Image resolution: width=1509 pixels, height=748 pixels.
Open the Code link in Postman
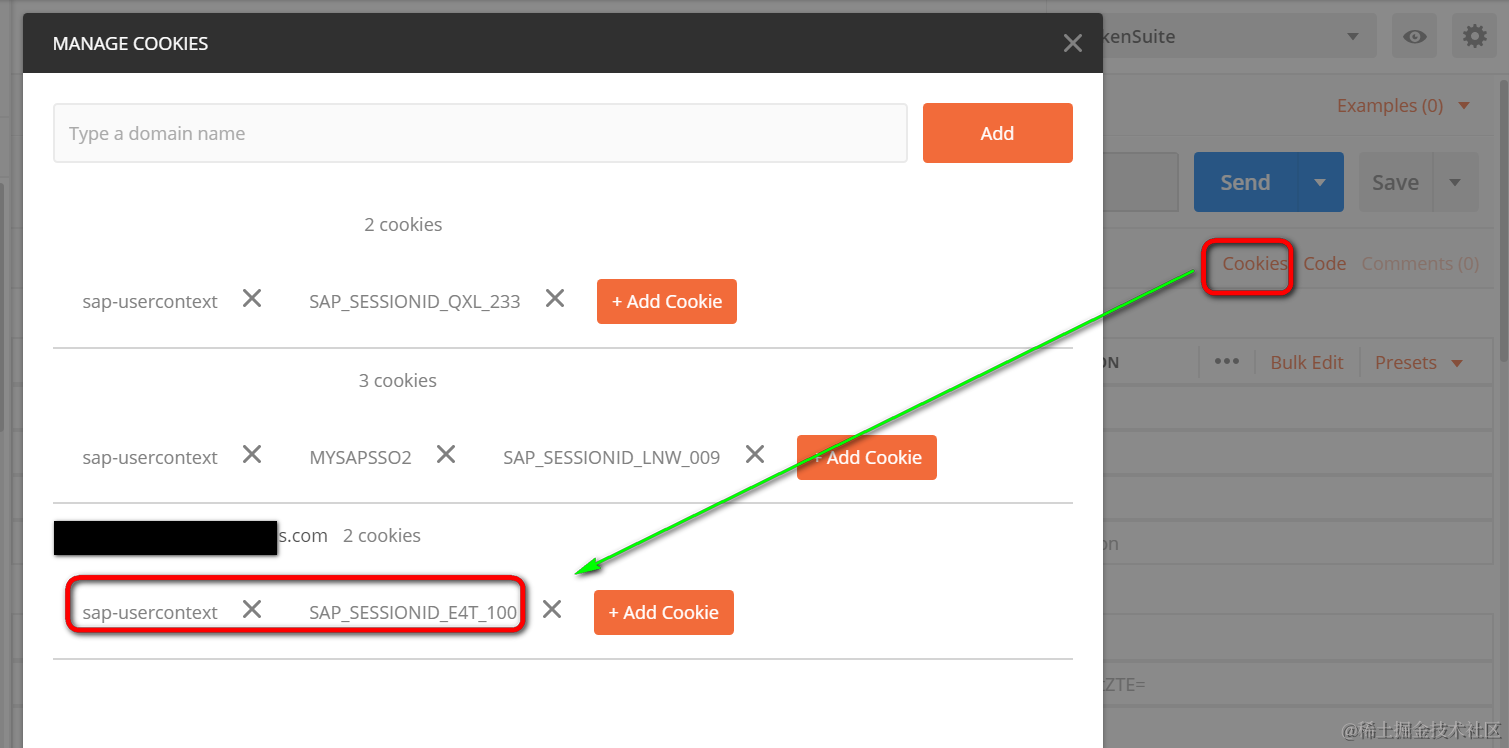click(1324, 264)
